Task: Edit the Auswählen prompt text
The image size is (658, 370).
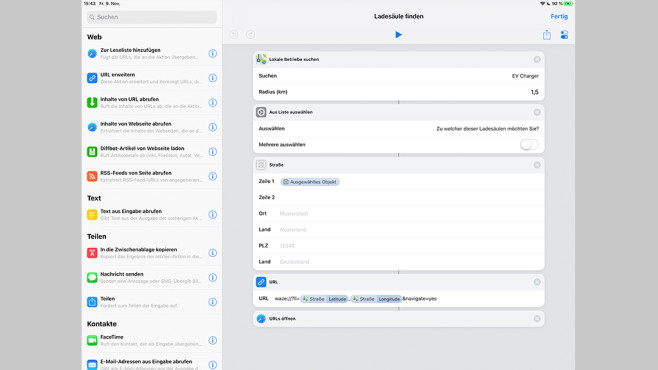Action: [x=487, y=129]
